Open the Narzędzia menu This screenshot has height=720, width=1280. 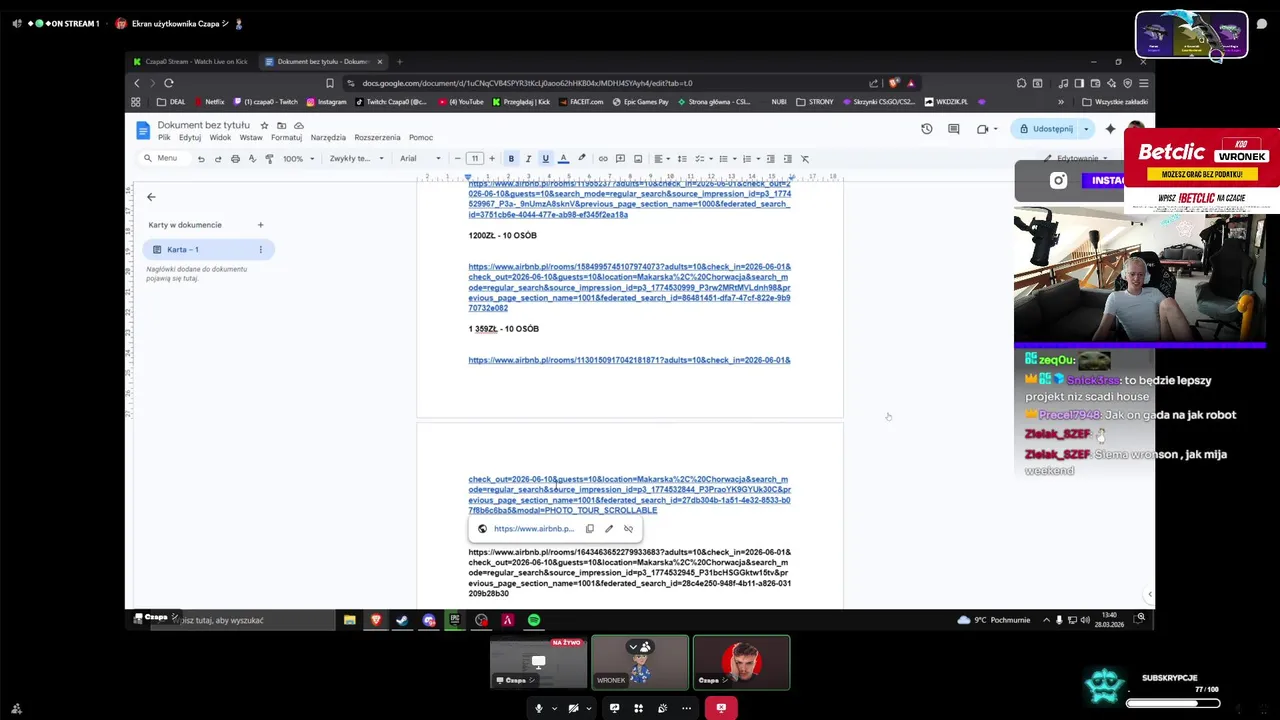point(328,138)
